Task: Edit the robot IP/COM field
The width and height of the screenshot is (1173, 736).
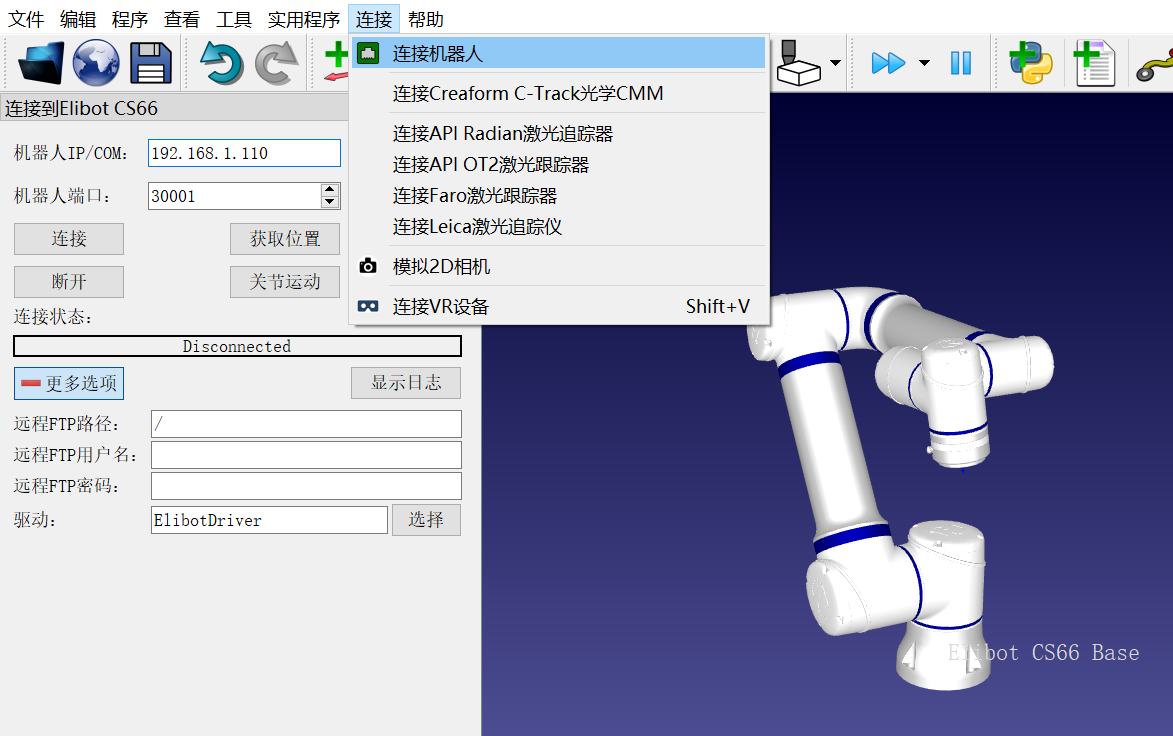Action: point(244,153)
